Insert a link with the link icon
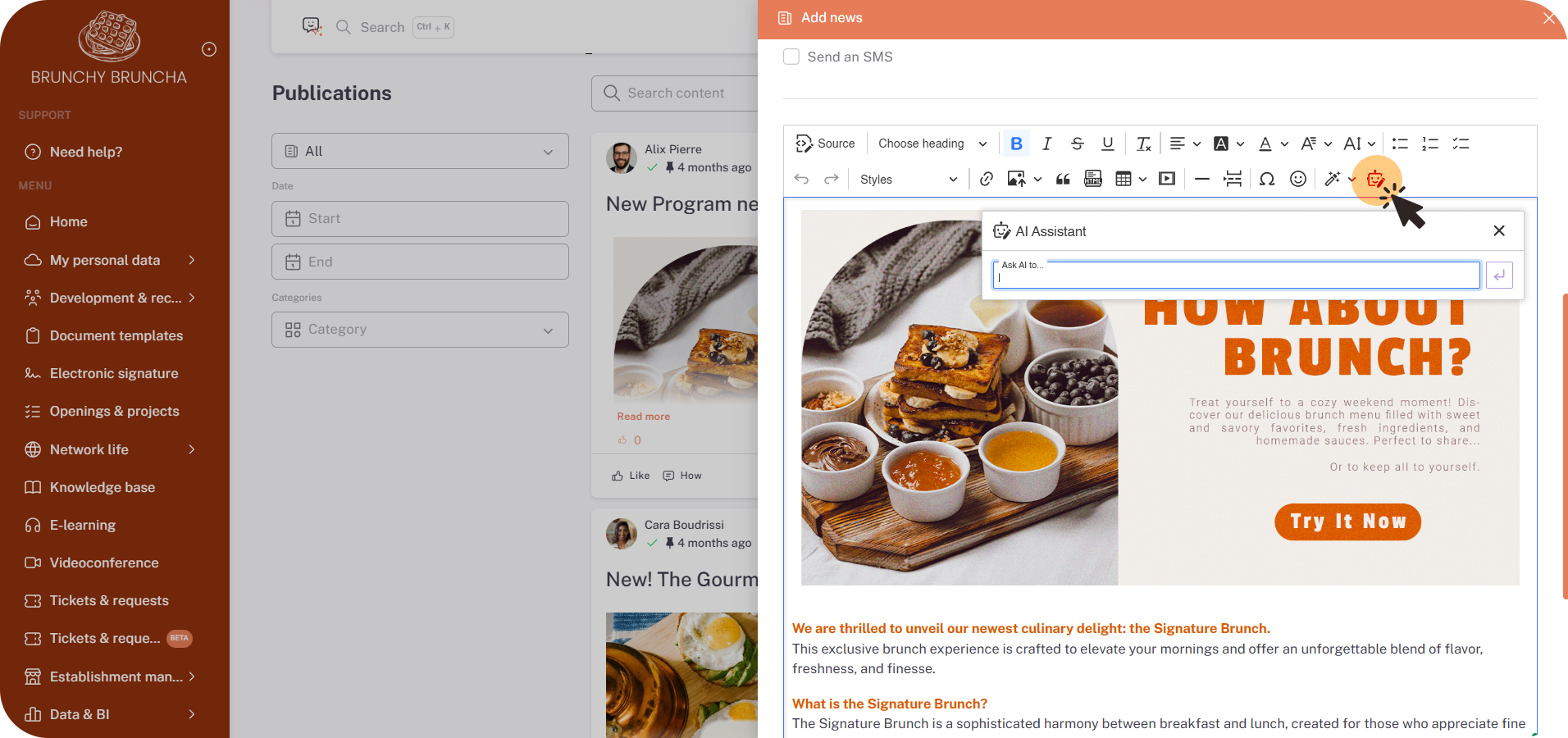The image size is (1568, 738). (987, 180)
